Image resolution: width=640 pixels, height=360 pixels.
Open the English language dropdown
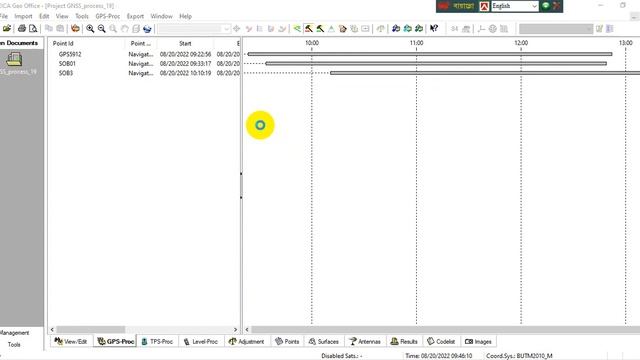tap(515, 6)
